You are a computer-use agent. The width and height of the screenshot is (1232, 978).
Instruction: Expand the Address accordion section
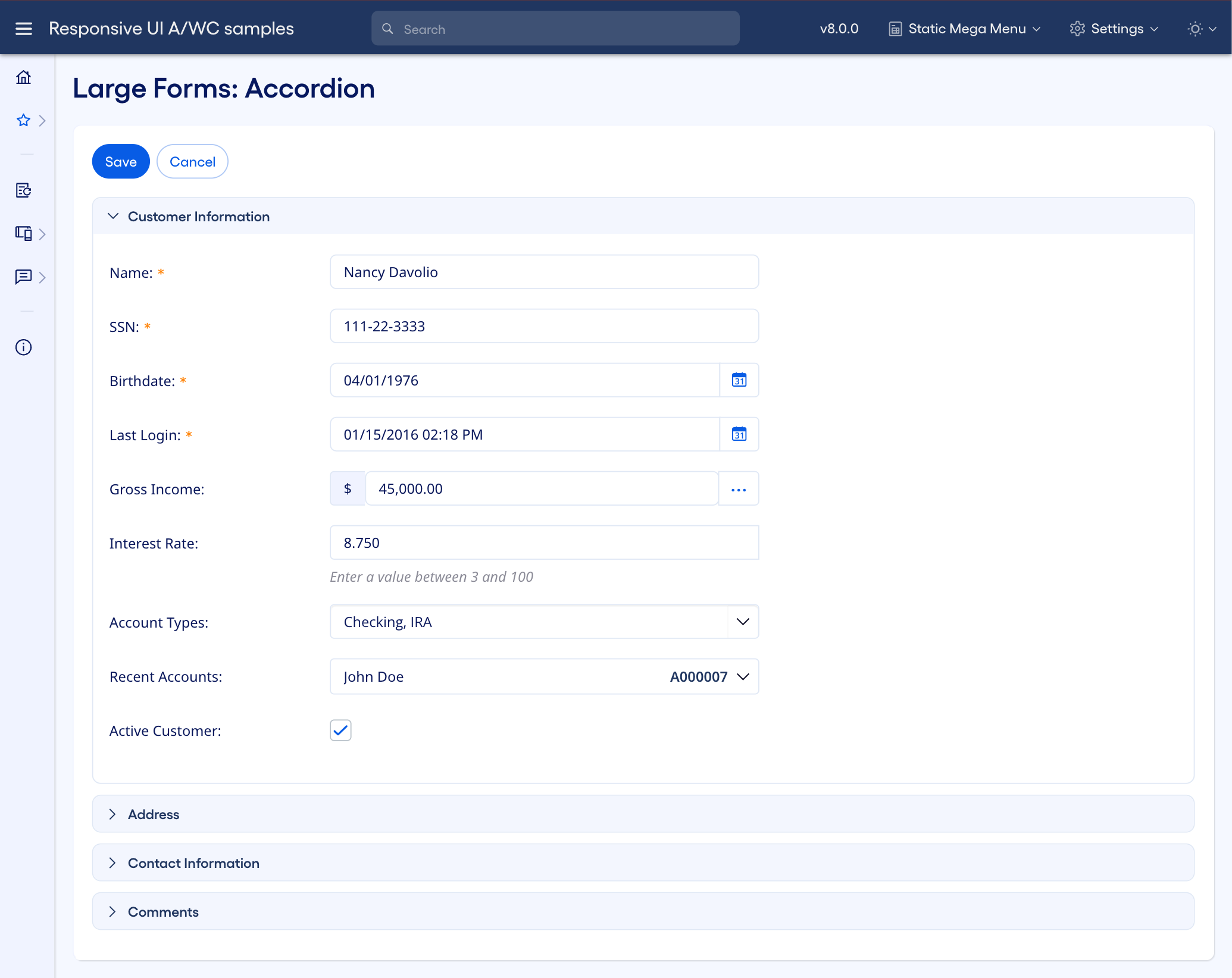click(x=113, y=814)
